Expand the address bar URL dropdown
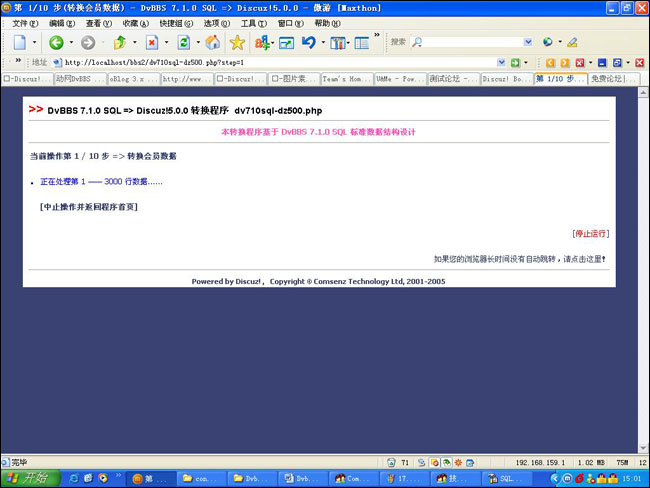 (501, 63)
